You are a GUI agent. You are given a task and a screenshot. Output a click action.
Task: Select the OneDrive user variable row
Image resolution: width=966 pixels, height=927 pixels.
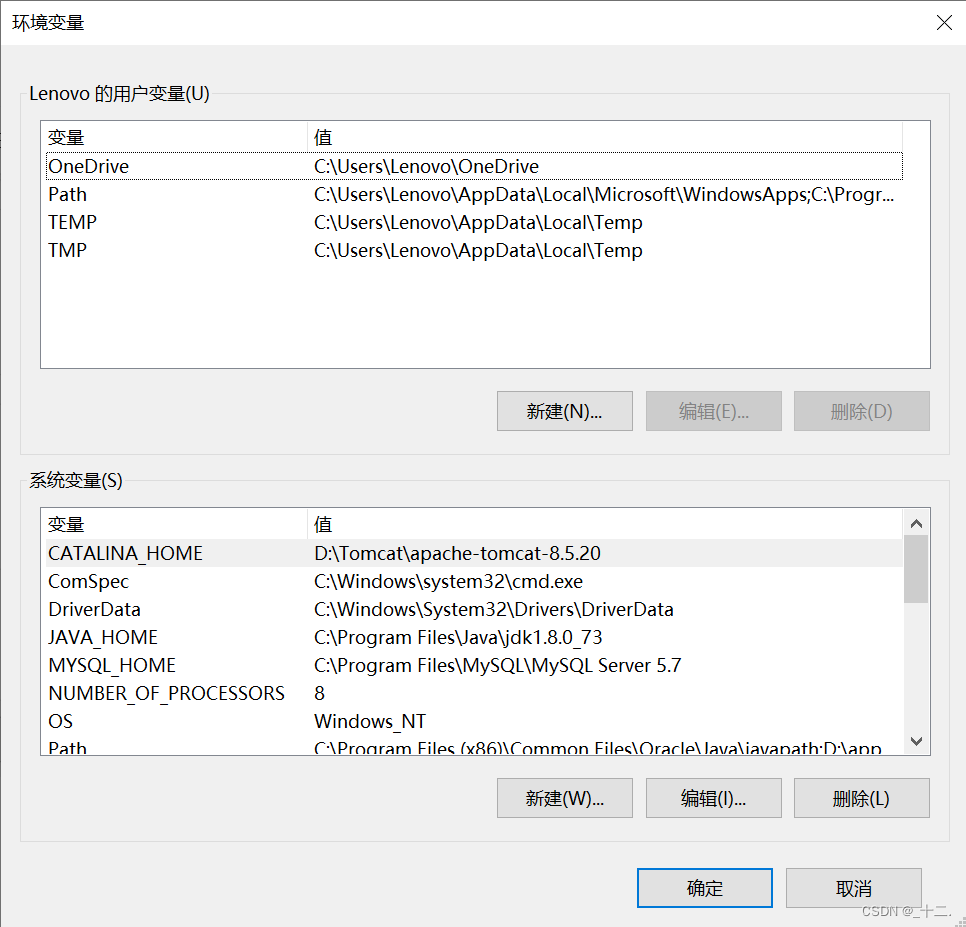point(474,166)
